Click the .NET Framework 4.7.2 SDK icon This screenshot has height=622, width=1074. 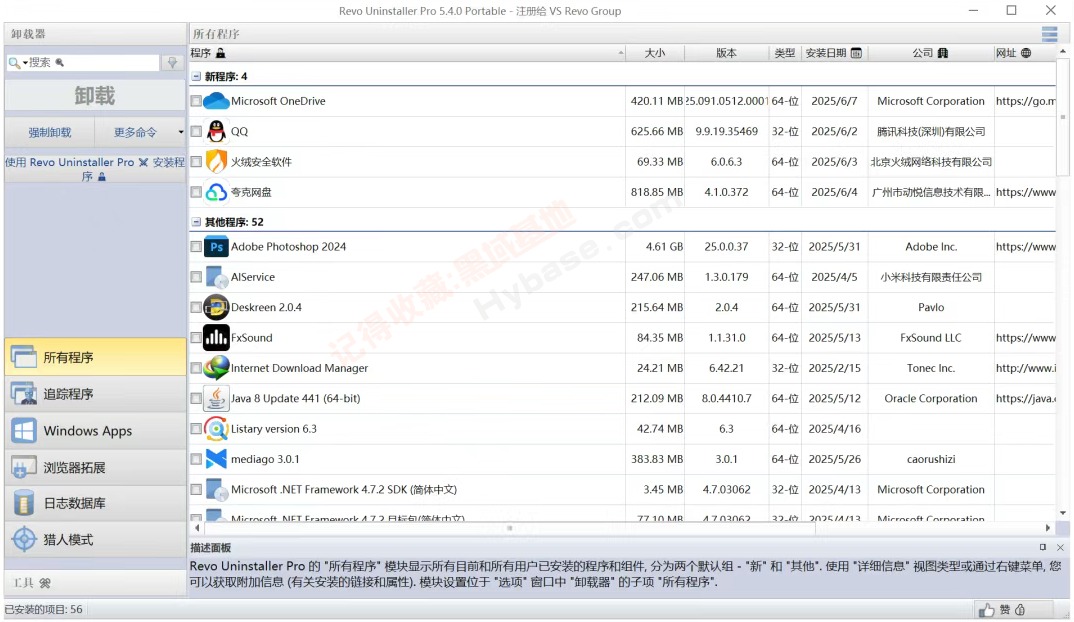pos(216,489)
